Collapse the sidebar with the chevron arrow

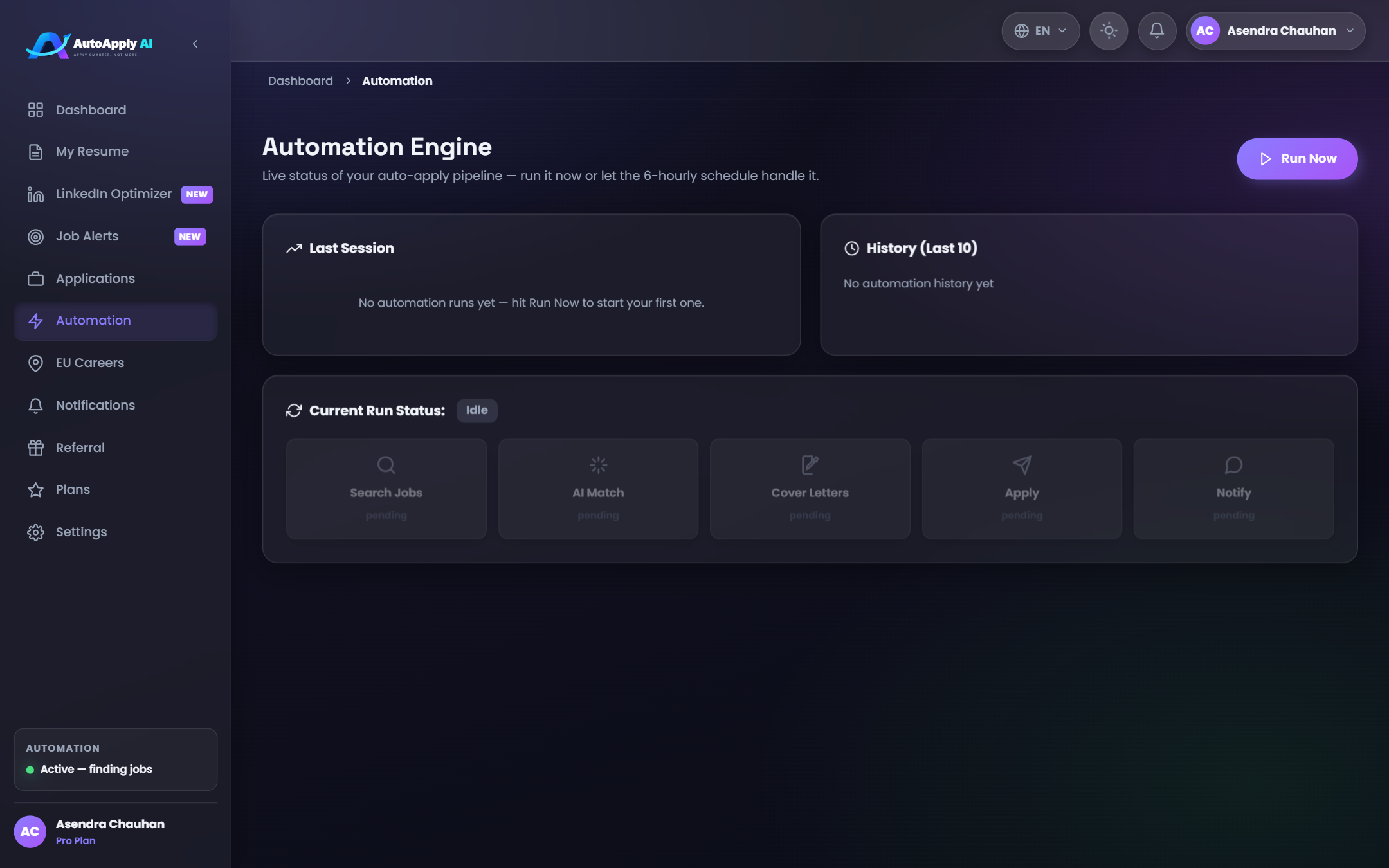pyautogui.click(x=195, y=44)
